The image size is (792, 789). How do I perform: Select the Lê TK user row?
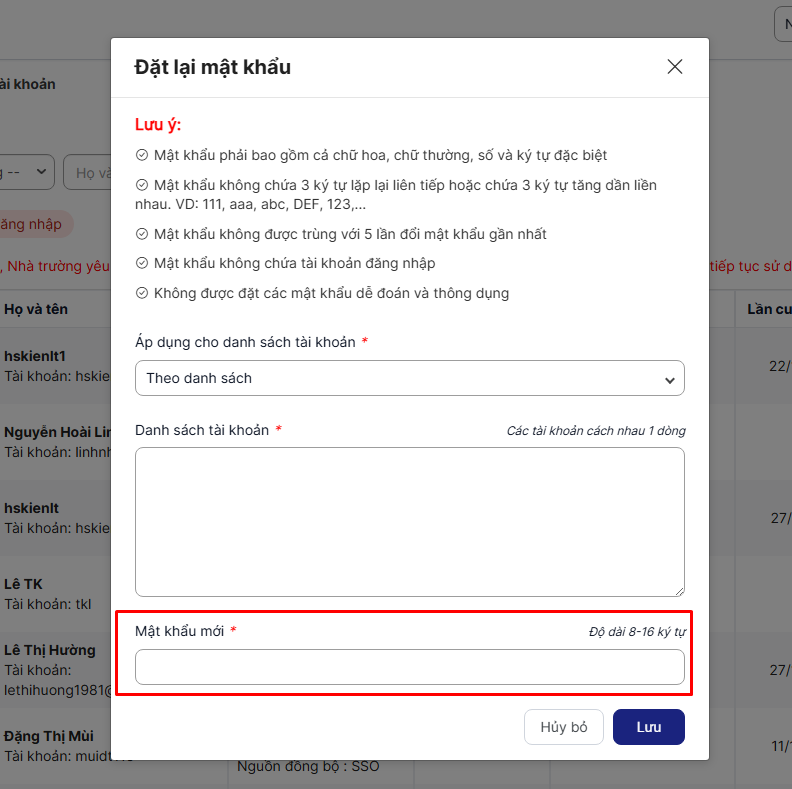(x=50, y=593)
